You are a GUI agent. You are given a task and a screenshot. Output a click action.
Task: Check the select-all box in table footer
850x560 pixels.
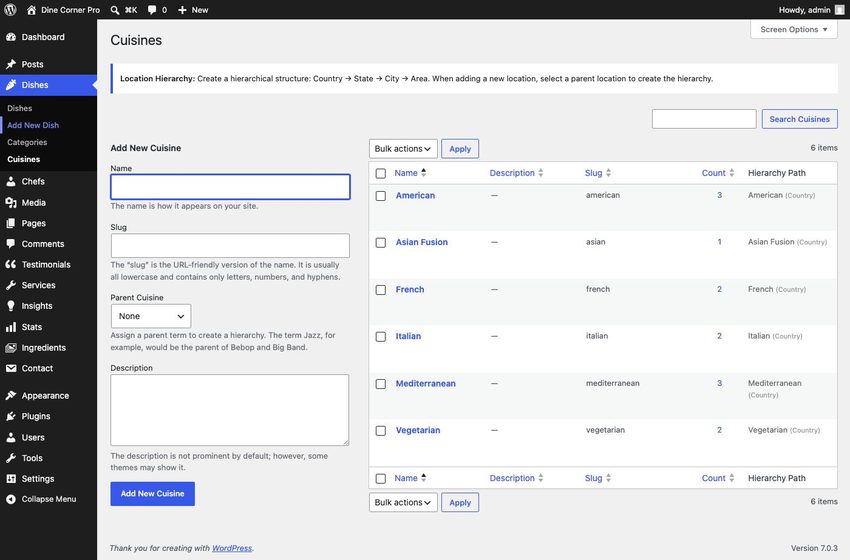381,479
